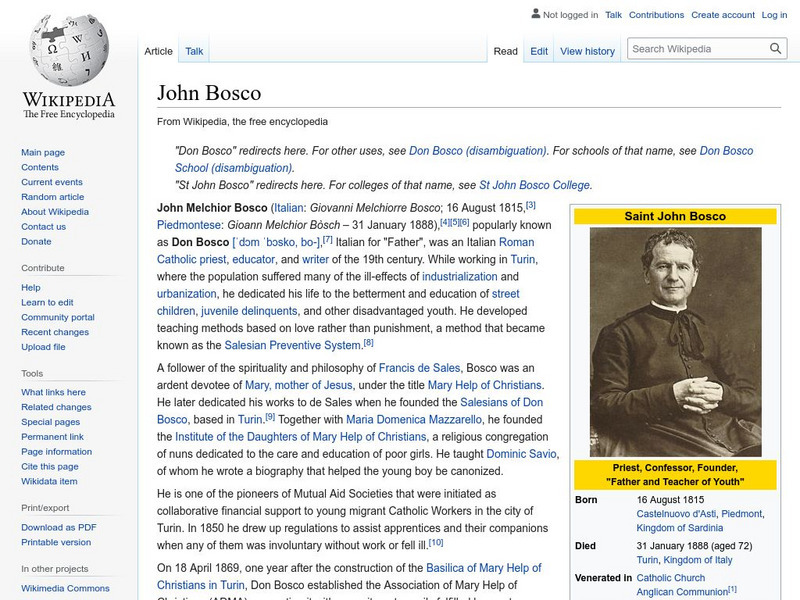Open Don Bosco (disambiguation) link
Image resolution: width=800 pixels, height=600 pixels.
478,151
